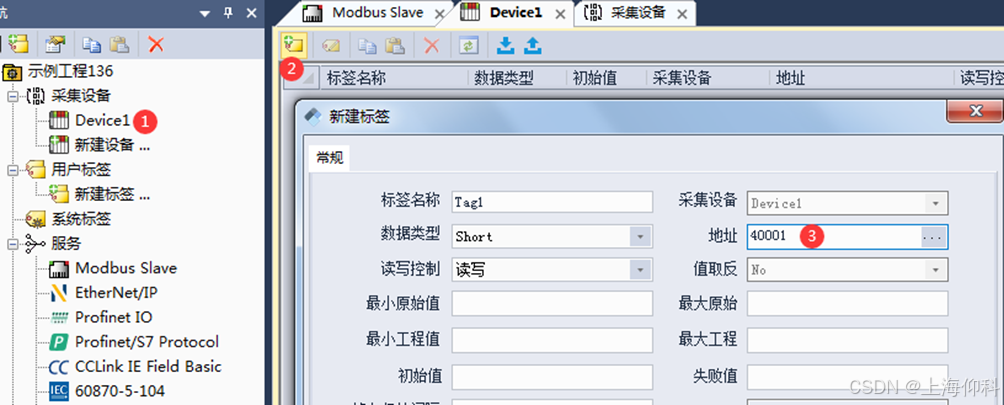Open the left panel window-position dropdown arrow

tap(205, 13)
